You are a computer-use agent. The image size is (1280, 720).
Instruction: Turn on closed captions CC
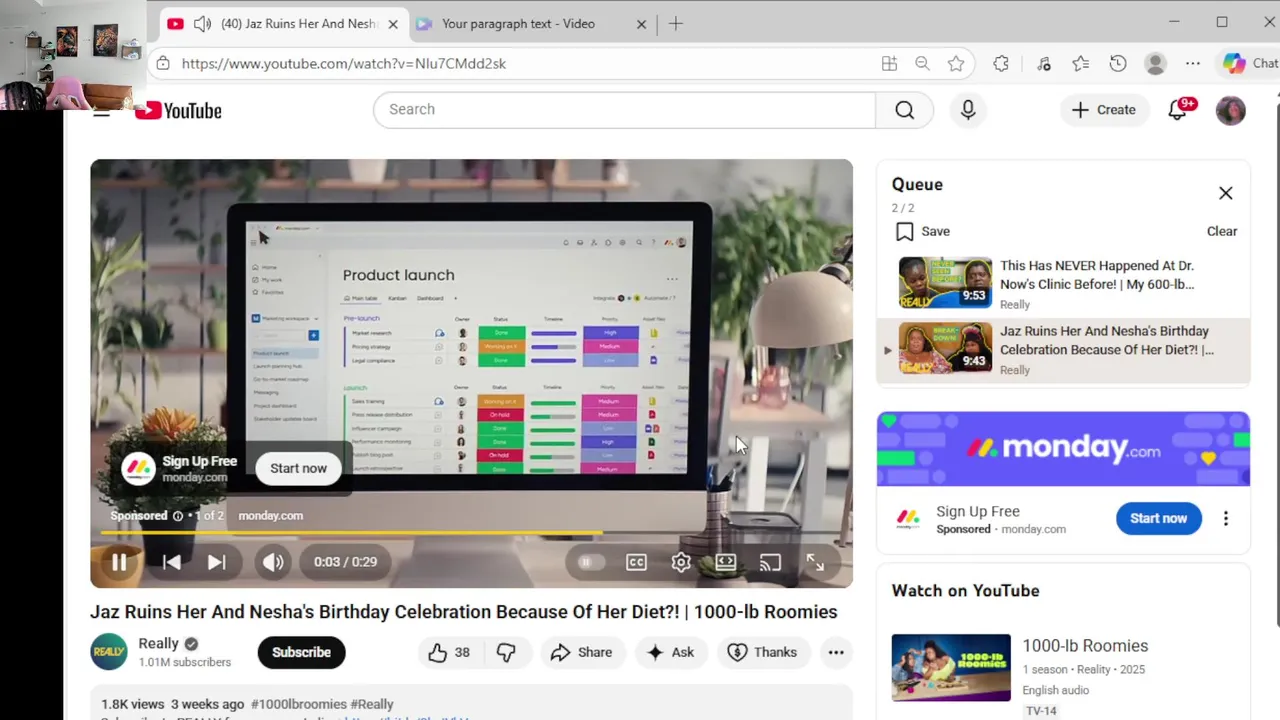636,562
